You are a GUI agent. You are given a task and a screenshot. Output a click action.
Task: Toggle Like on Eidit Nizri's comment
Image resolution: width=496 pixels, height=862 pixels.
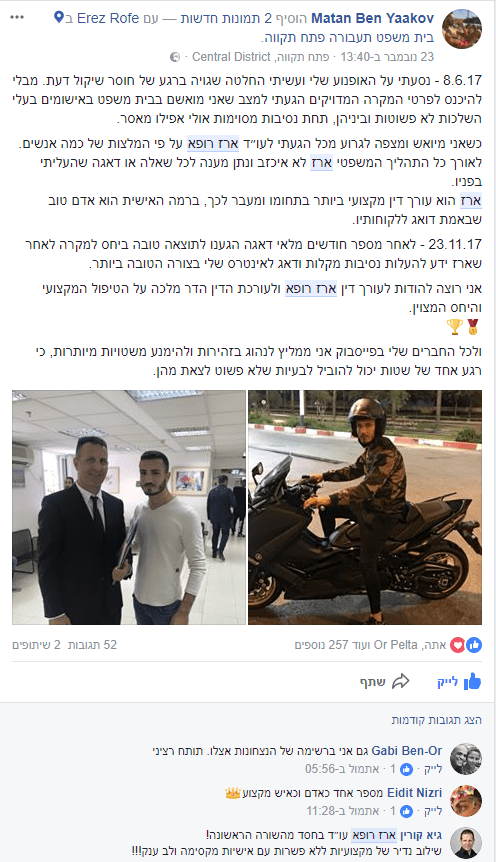tap(433, 811)
